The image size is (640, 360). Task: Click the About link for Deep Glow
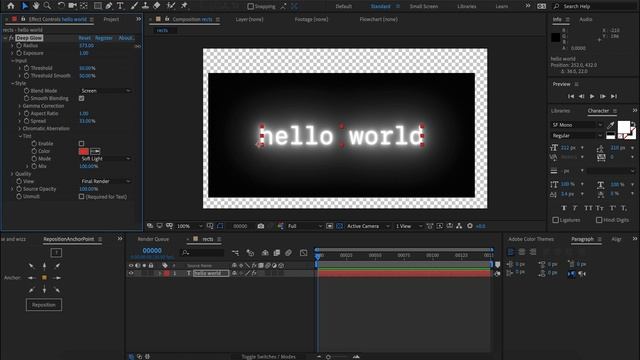[126, 38]
